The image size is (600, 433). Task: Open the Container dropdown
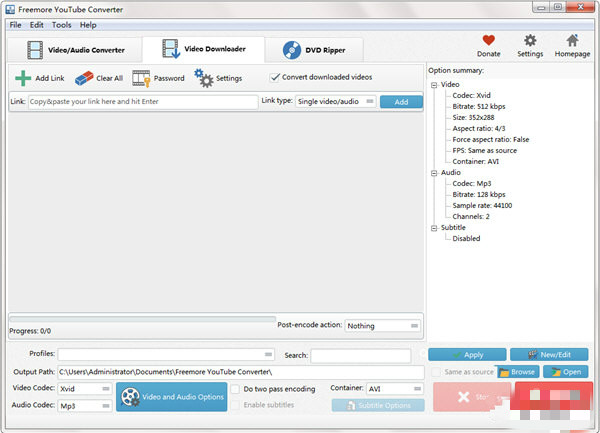tap(395, 389)
